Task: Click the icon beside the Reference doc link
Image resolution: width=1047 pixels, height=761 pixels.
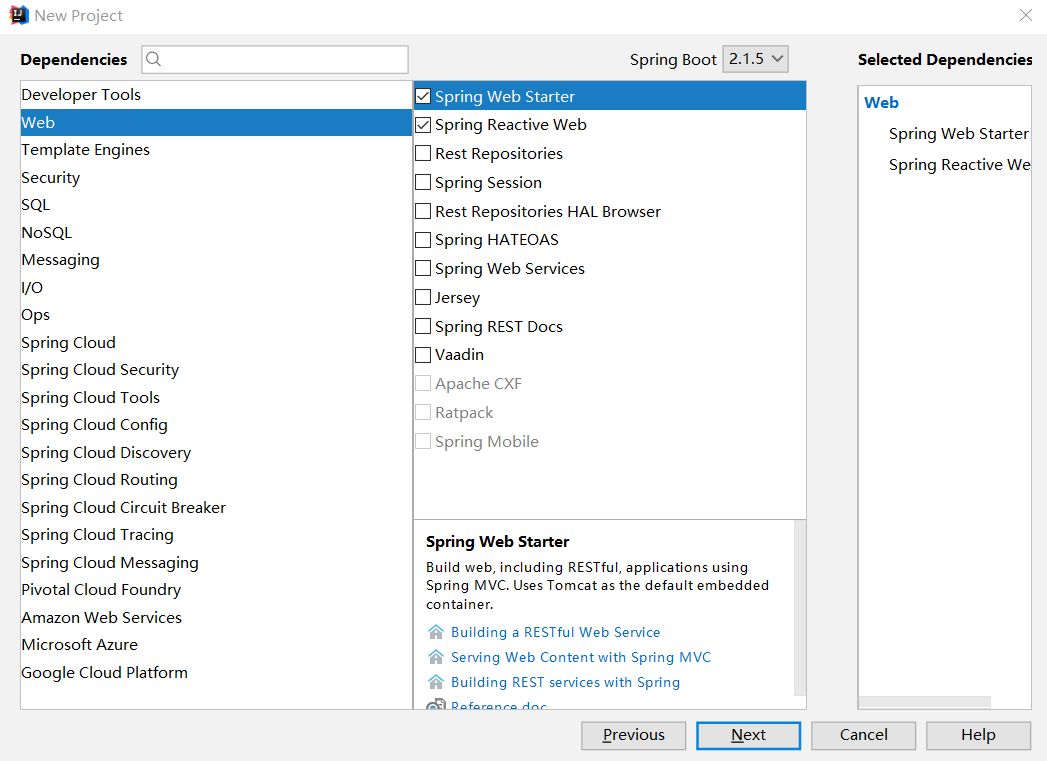Action: pyautogui.click(x=436, y=705)
